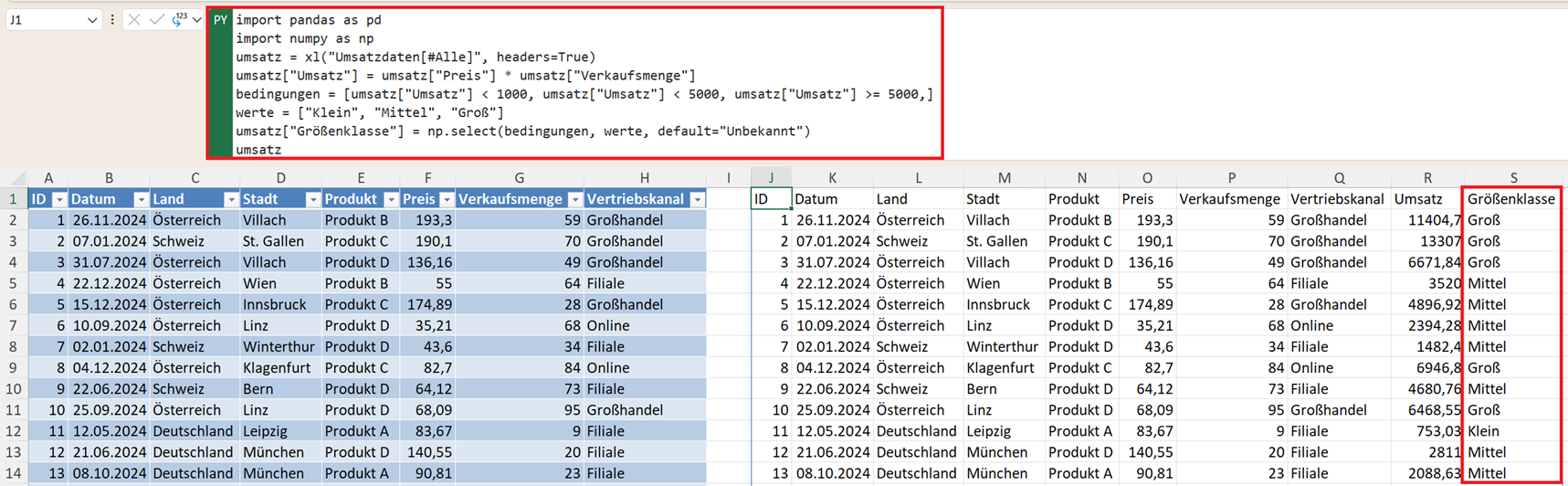
Task: Click inside the Name Box showing J1
Action: pos(46,19)
